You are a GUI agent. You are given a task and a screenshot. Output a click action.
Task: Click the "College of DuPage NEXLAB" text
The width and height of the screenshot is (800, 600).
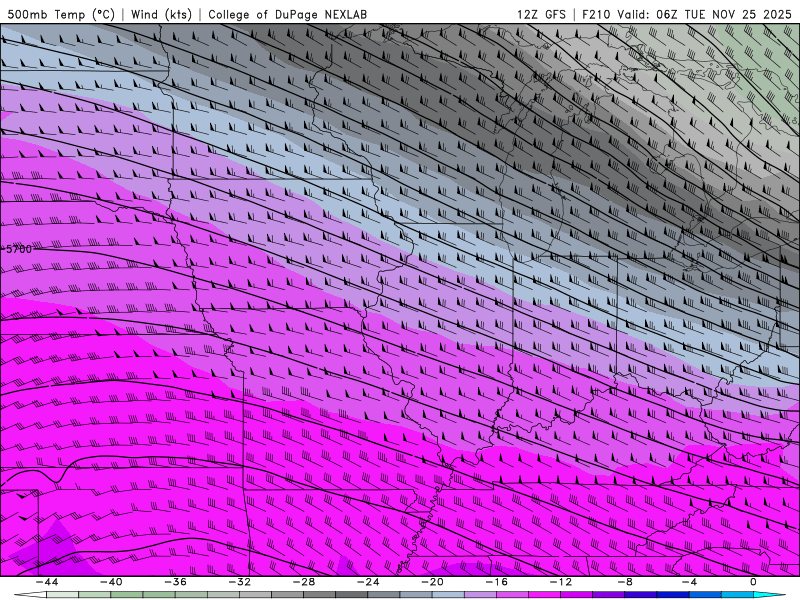tap(287, 14)
